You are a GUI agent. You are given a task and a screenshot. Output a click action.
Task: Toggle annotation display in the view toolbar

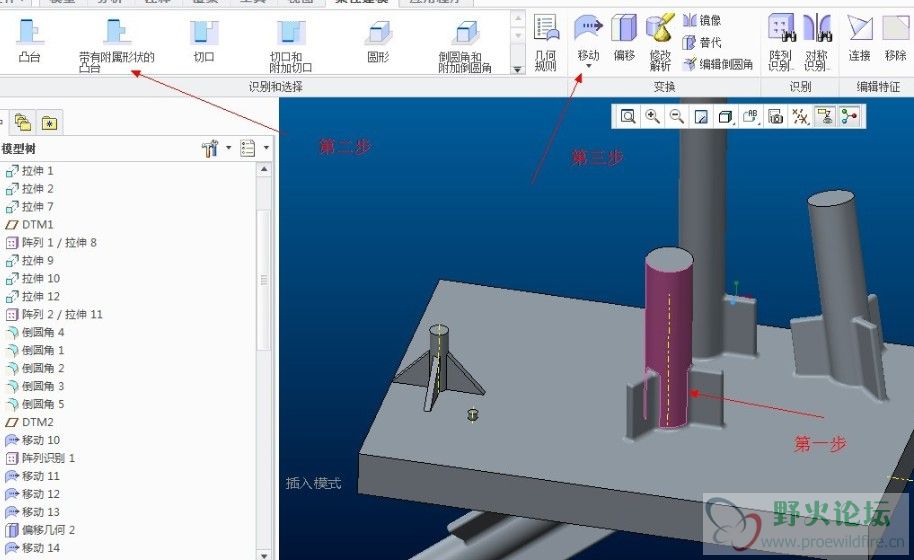pyautogui.click(x=825, y=117)
